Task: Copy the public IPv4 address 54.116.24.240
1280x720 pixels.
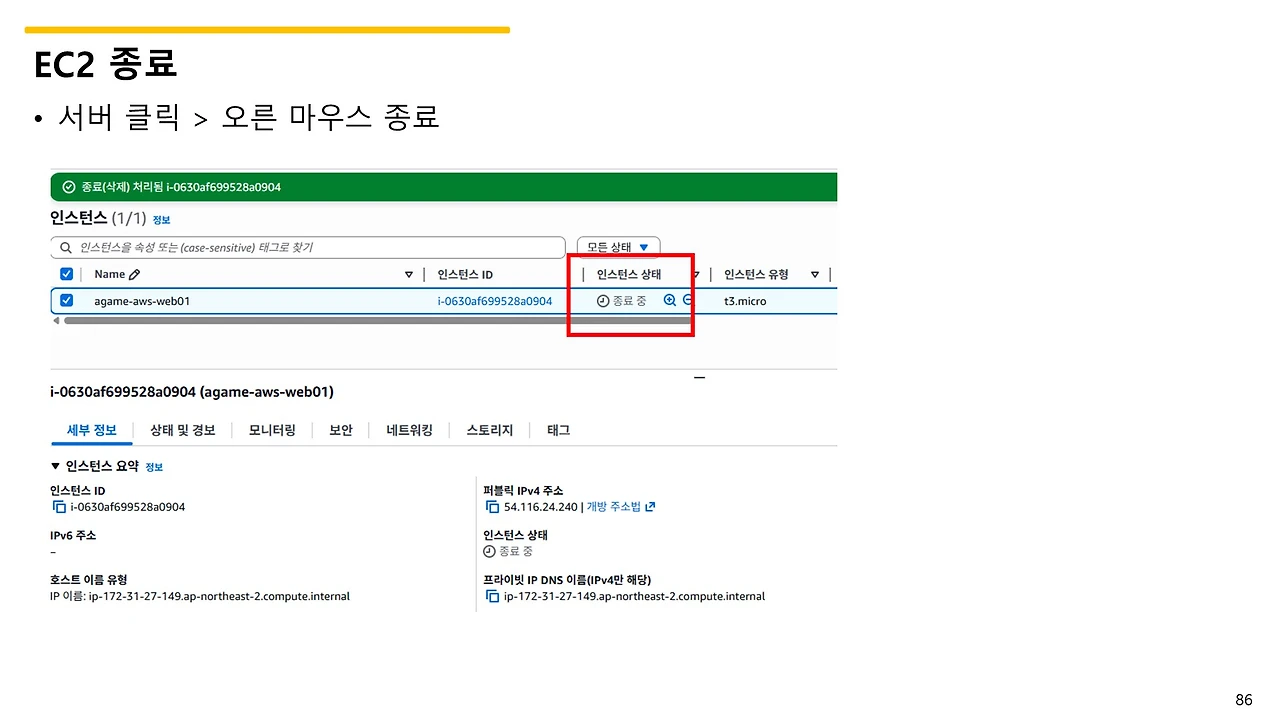Action: pos(492,506)
